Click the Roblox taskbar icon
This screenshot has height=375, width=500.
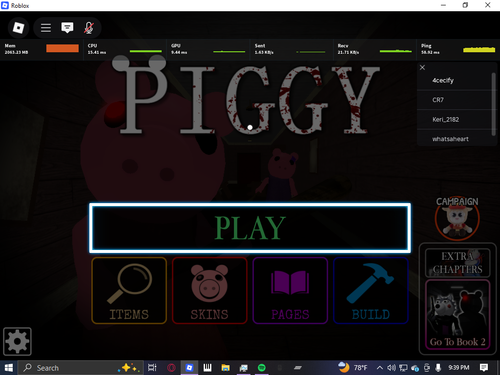pos(189,368)
